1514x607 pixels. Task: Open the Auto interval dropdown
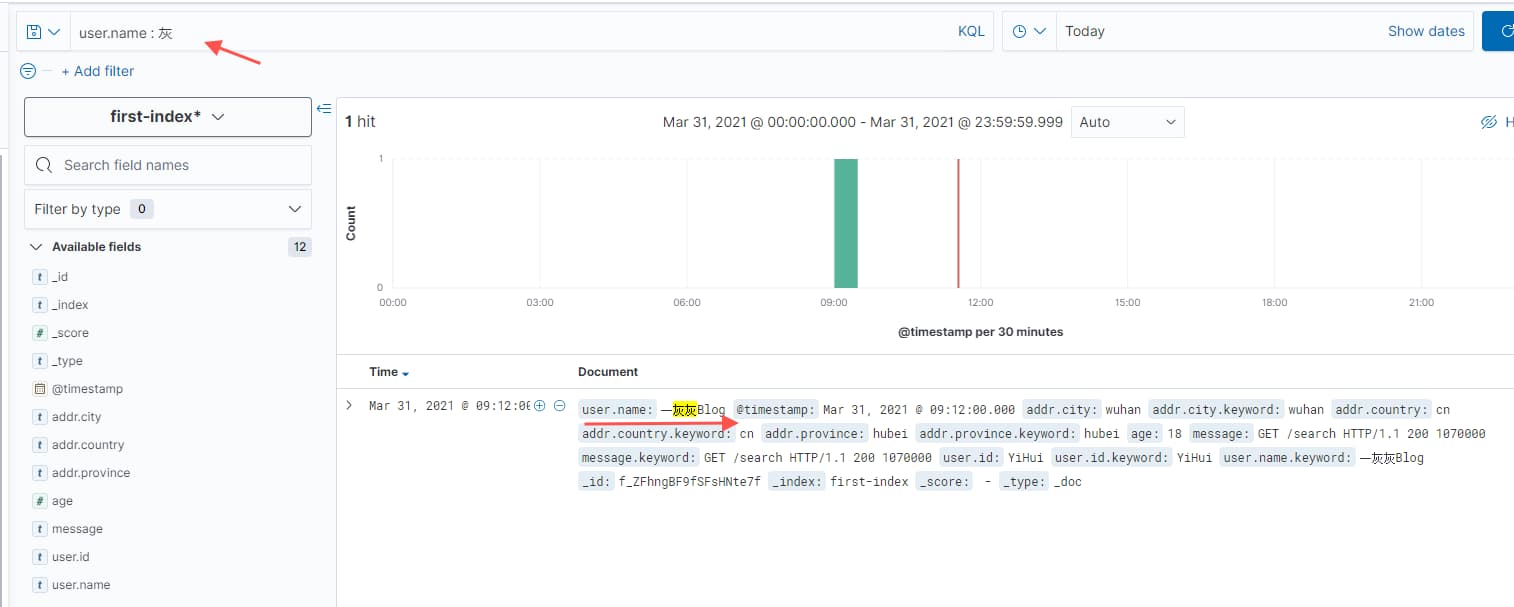point(1127,122)
